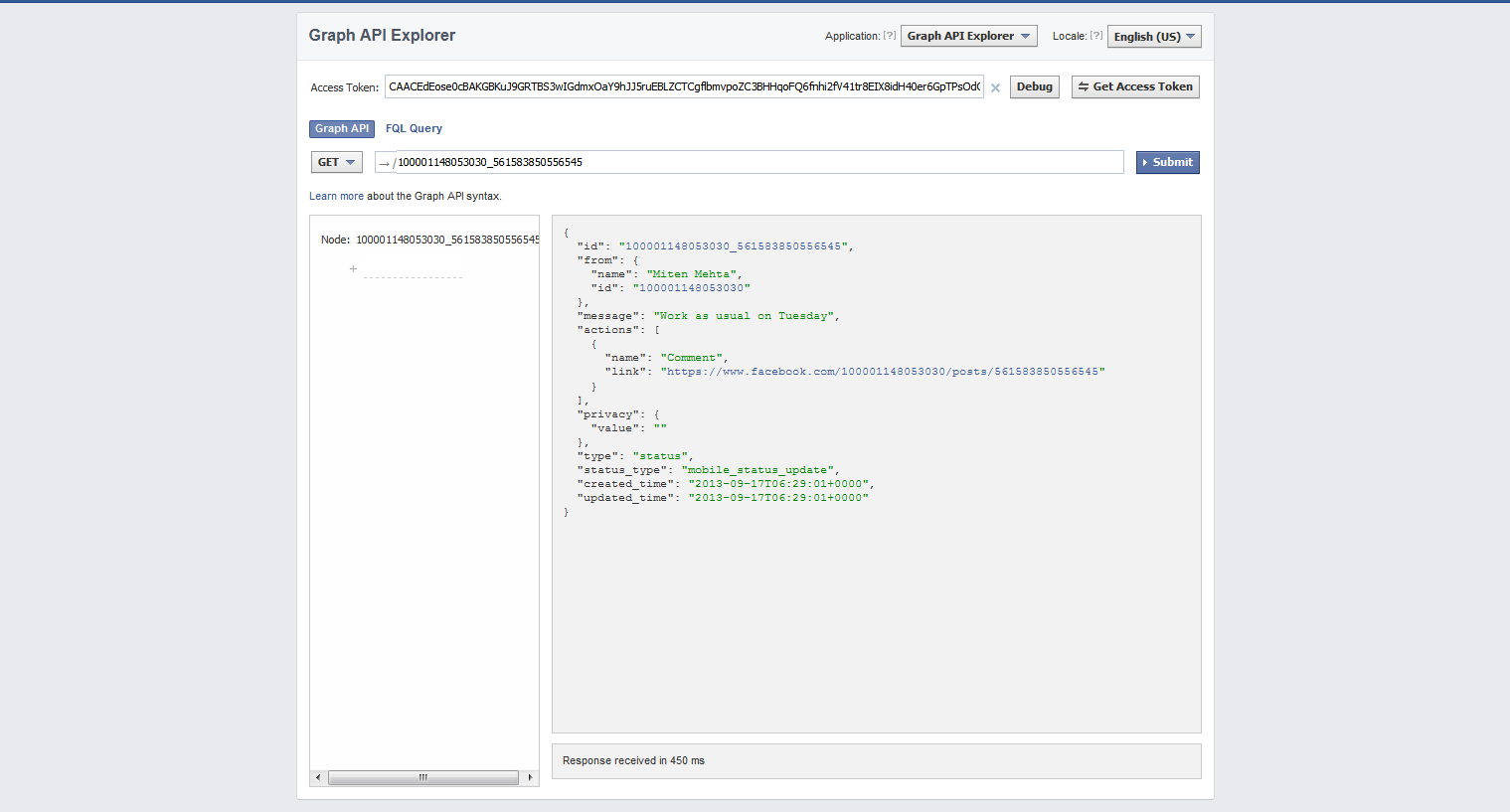
Task: Switch to the FQL Query tab
Action: [414, 128]
